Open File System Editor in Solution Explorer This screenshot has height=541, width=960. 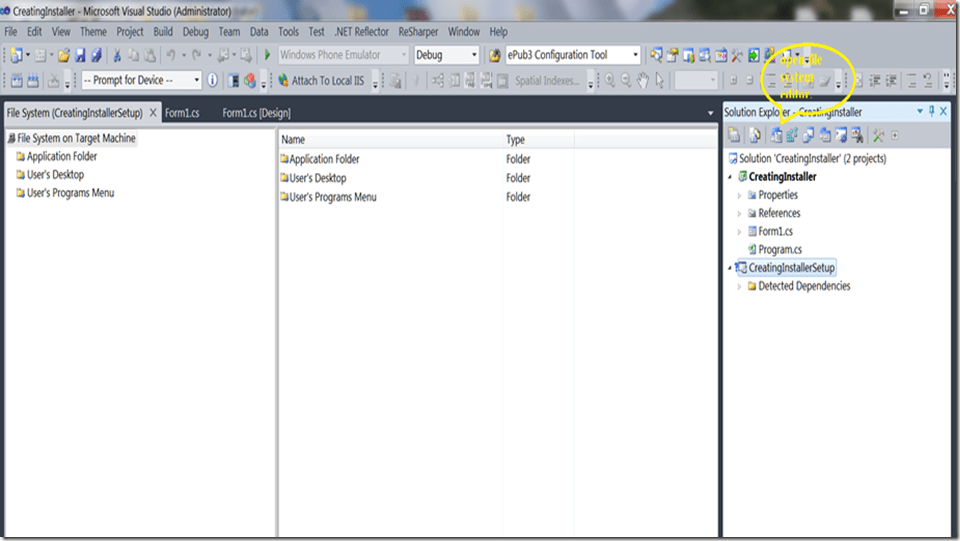pos(776,135)
